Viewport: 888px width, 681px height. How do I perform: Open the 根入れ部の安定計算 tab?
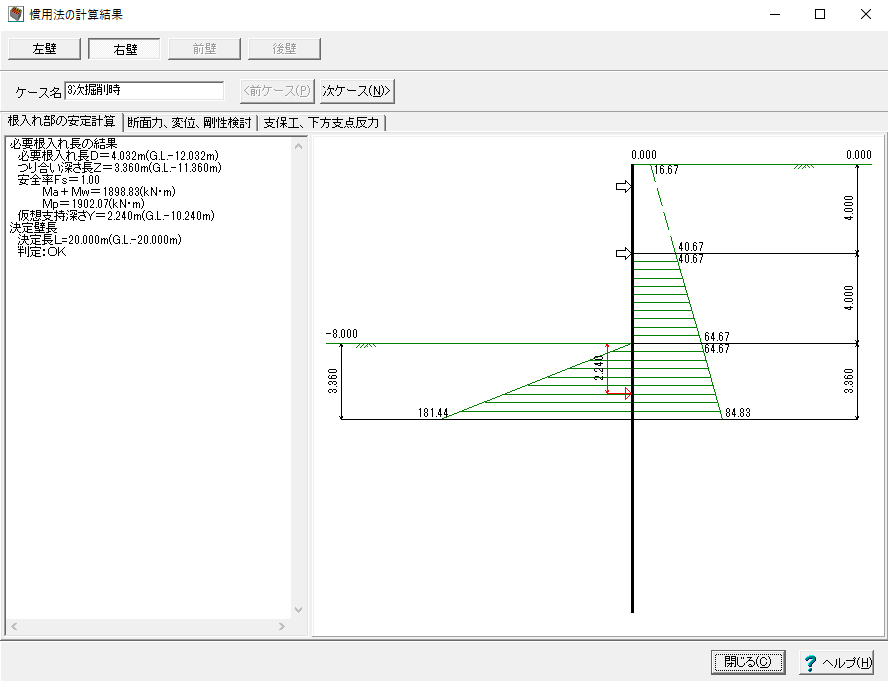(61, 122)
